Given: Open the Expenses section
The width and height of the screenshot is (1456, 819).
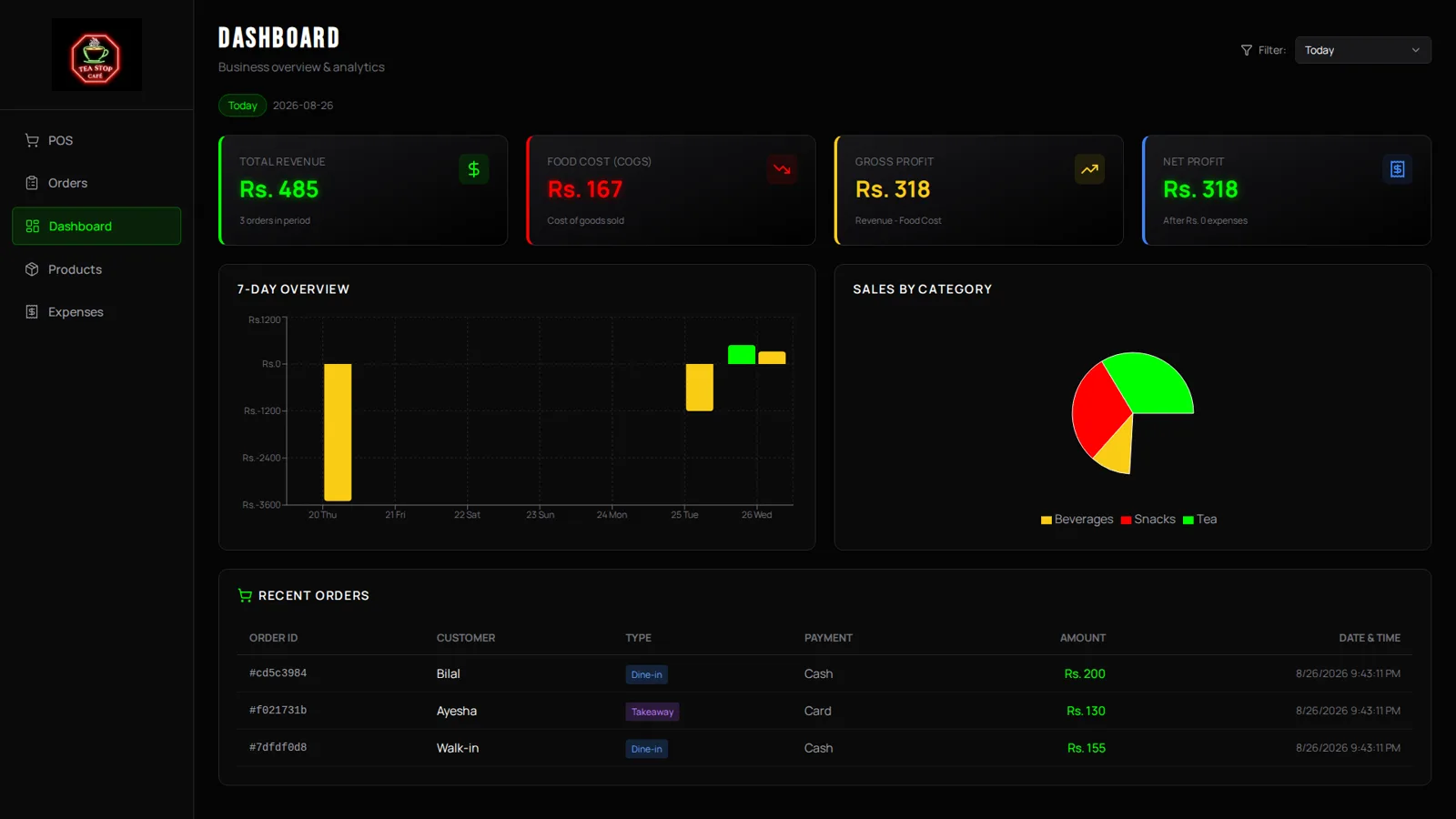Looking at the screenshot, I should coord(96,312).
